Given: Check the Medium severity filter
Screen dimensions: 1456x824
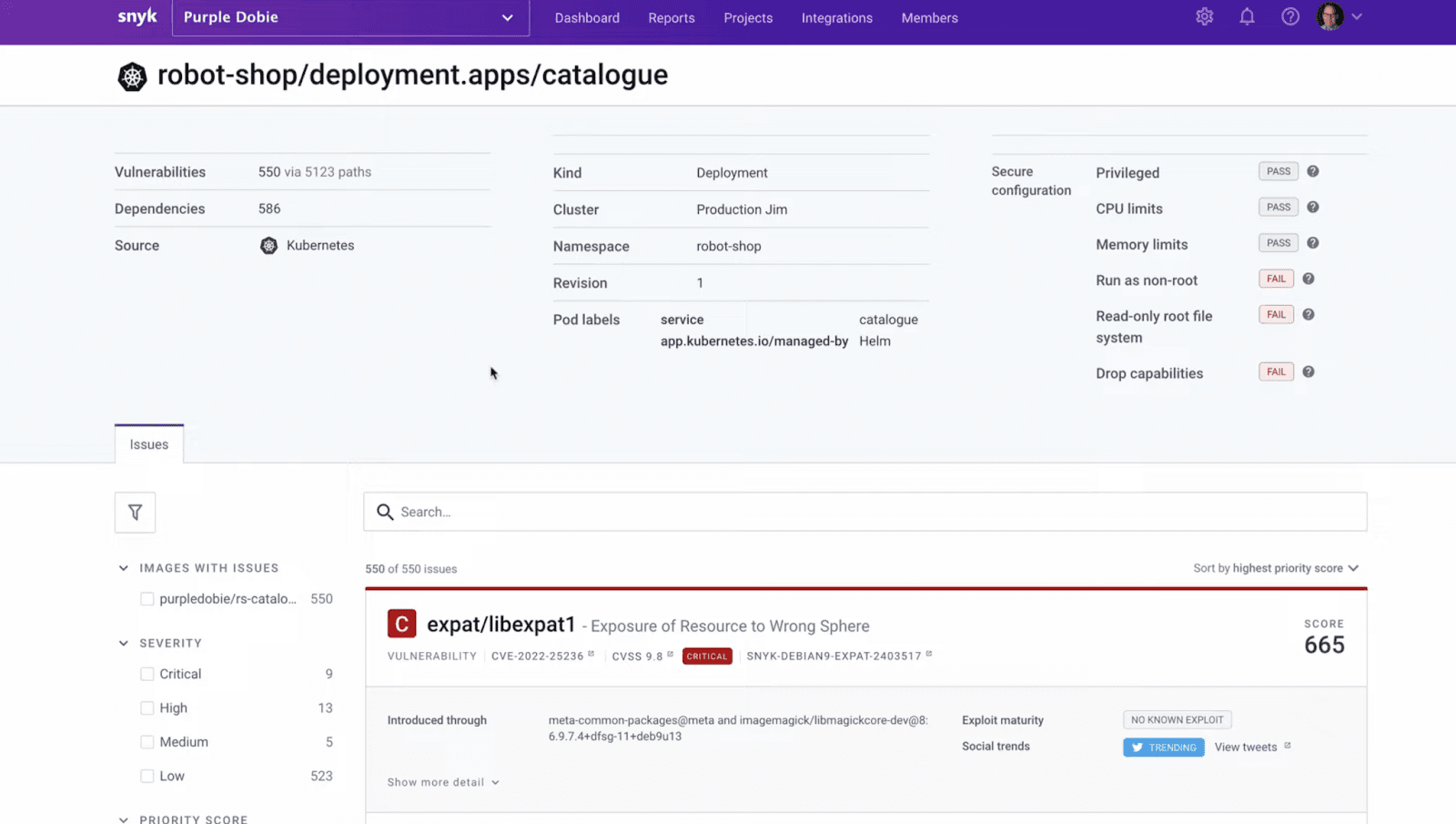Looking at the screenshot, I should coord(147,742).
